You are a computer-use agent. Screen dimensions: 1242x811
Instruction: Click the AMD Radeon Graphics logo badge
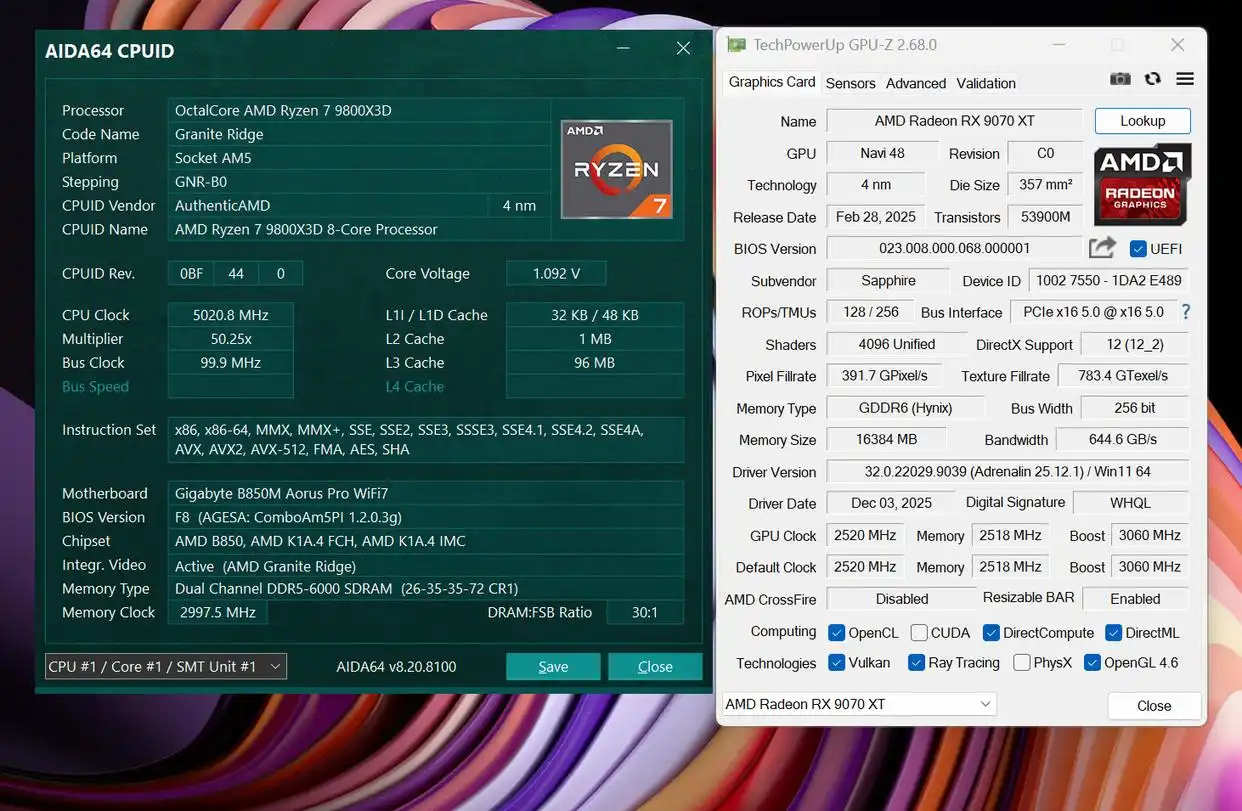[1142, 186]
